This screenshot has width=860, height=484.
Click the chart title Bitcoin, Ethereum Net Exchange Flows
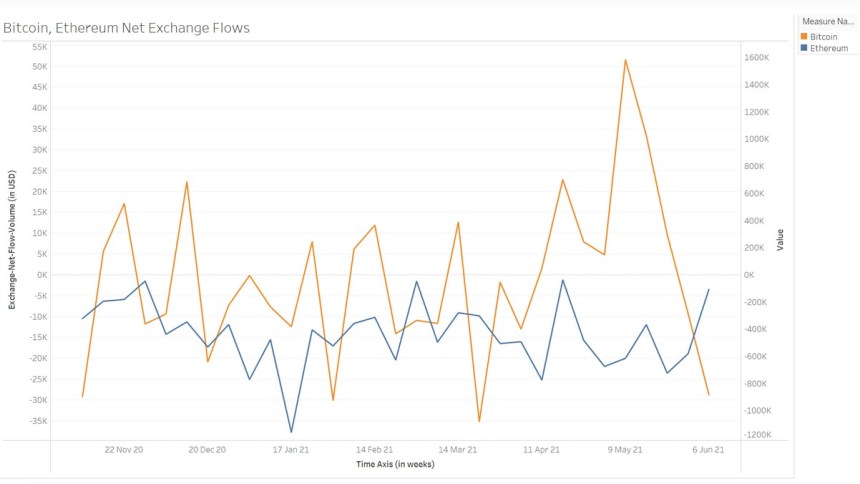127,28
